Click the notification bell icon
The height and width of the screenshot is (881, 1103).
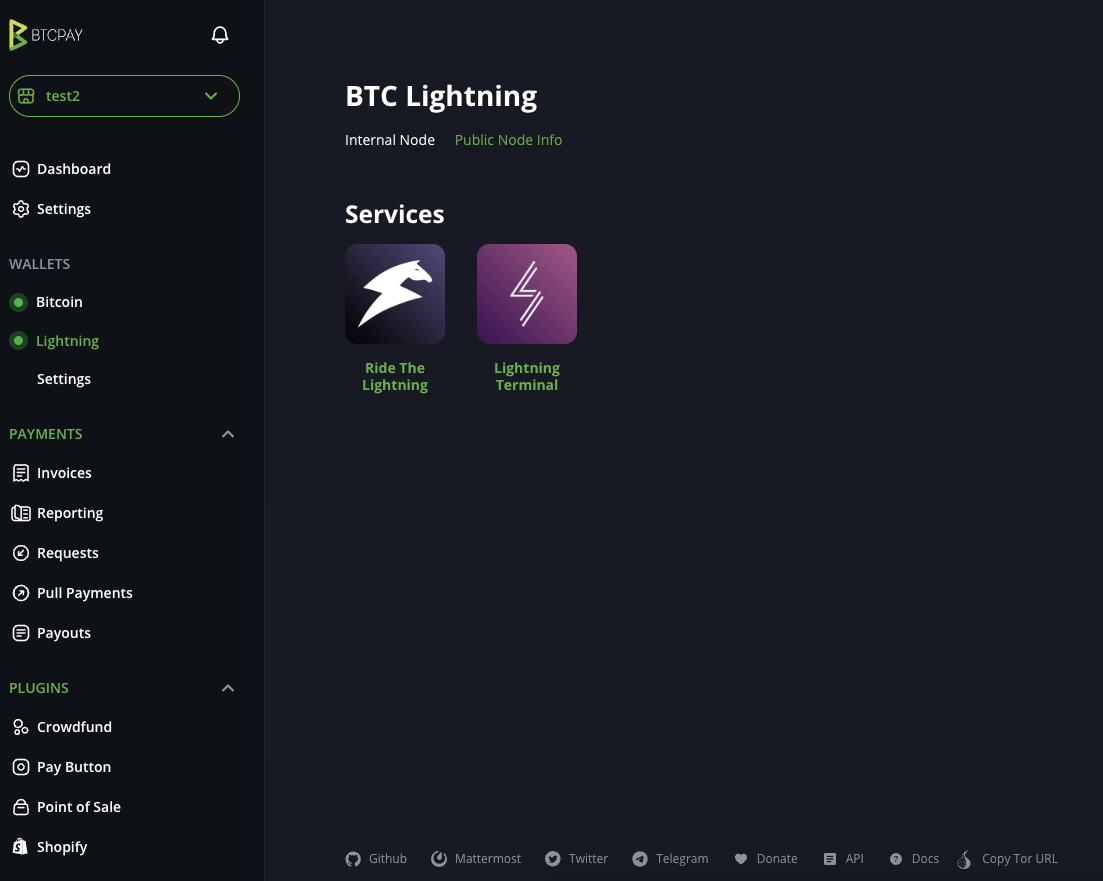220,34
